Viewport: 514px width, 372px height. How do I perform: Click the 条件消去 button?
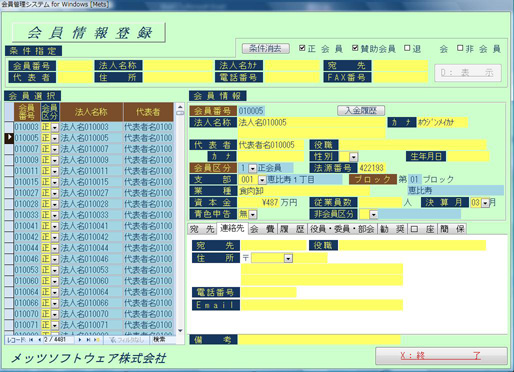click(266, 49)
